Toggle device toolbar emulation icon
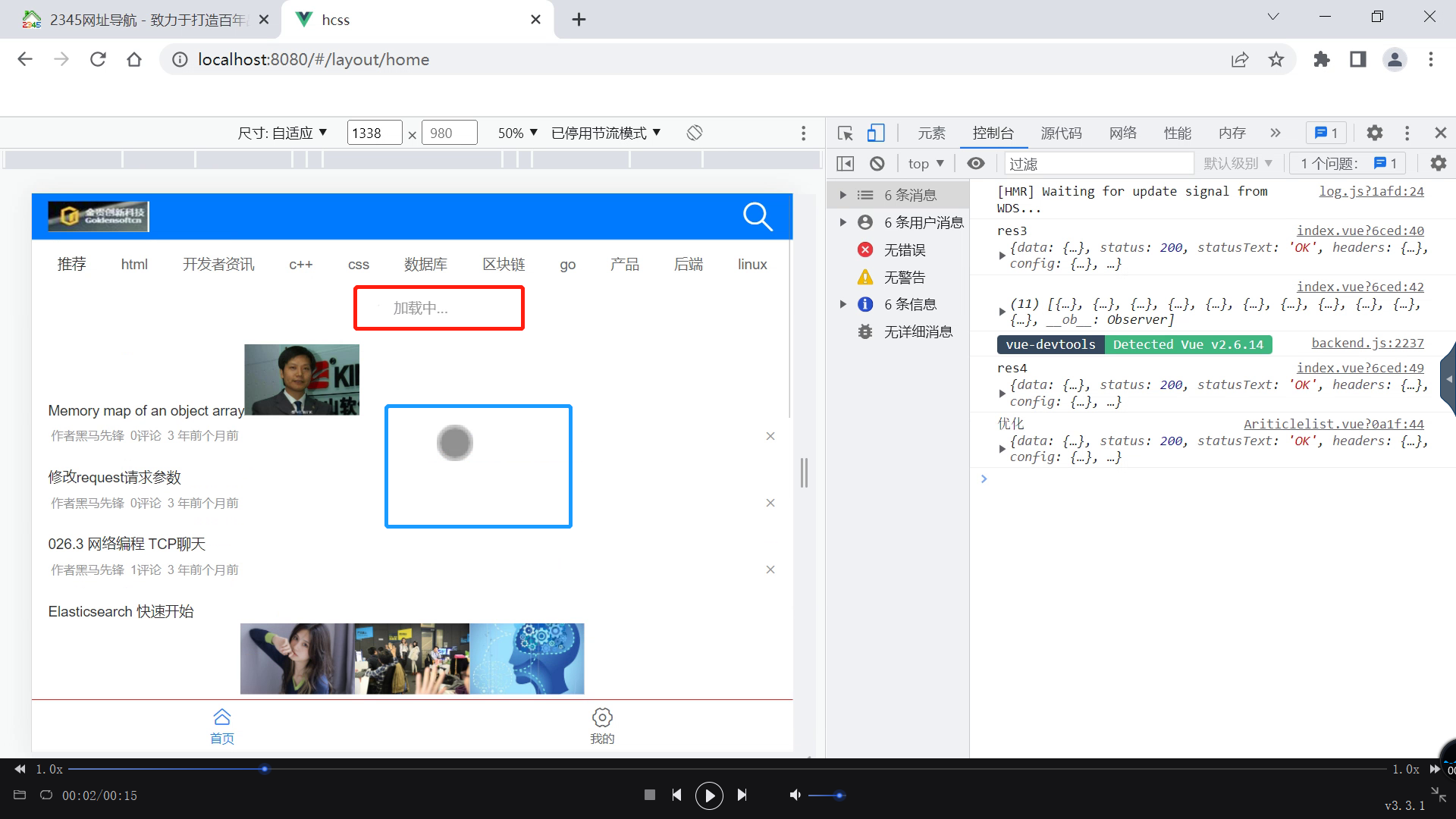Screen dimensions: 1456x819 (876, 133)
